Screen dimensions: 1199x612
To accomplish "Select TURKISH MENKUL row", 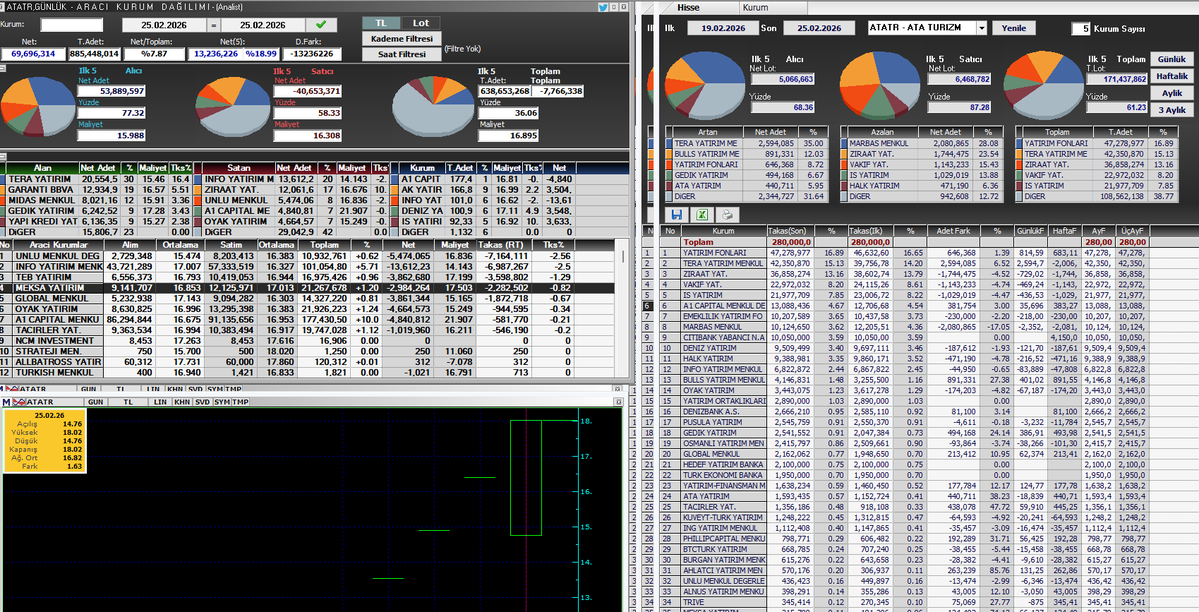I will (309, 373).
